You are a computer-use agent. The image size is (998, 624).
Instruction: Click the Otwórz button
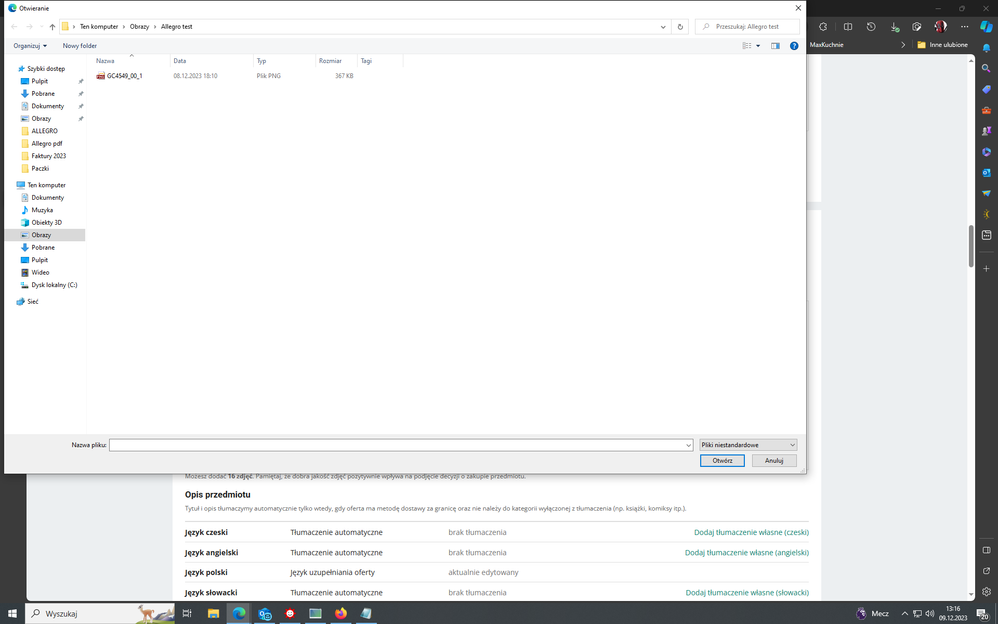coord(722,460)
